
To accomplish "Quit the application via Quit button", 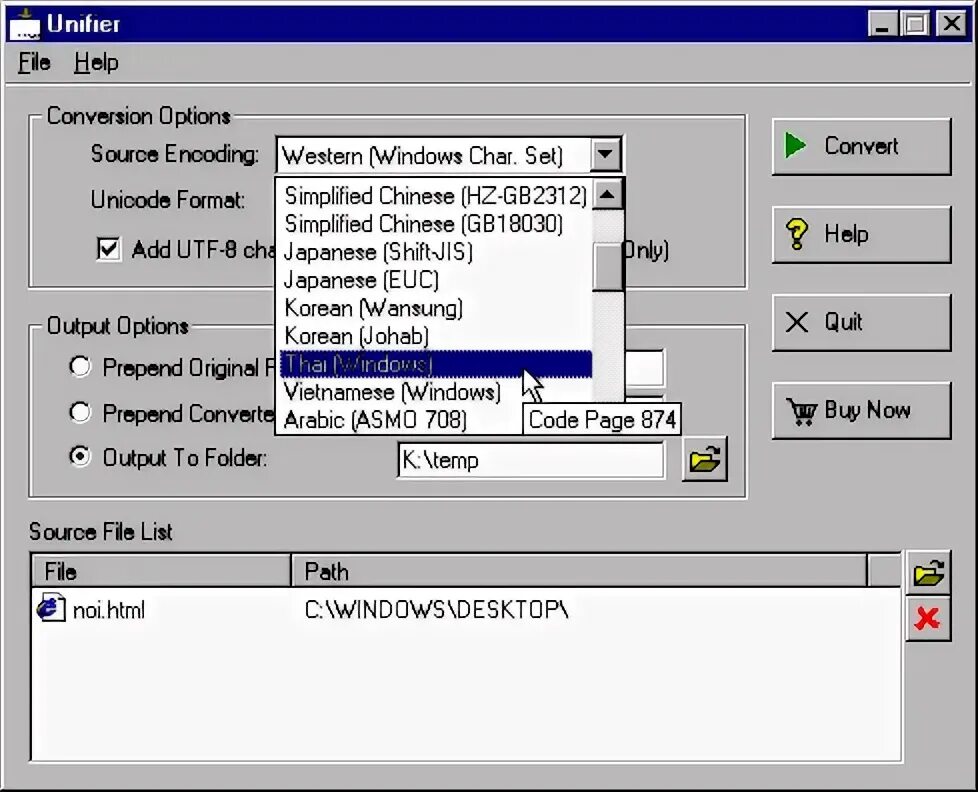I will tap(861, 322).
